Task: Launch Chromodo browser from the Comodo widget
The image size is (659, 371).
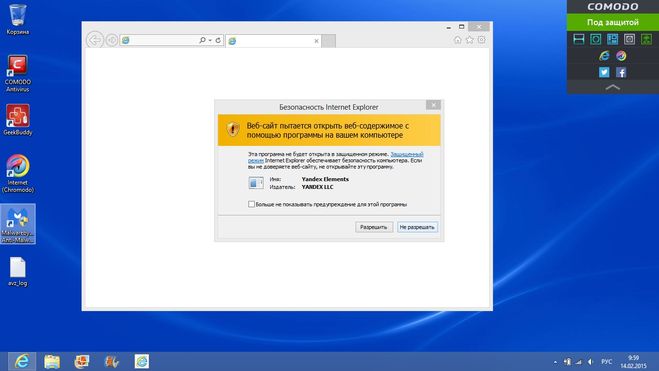Action: [621, 55]
